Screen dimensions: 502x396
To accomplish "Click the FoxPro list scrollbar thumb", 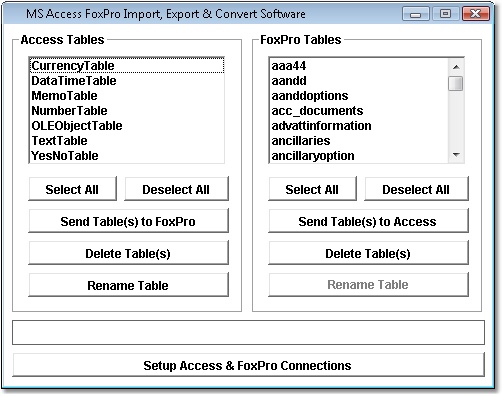I will 456,83.
